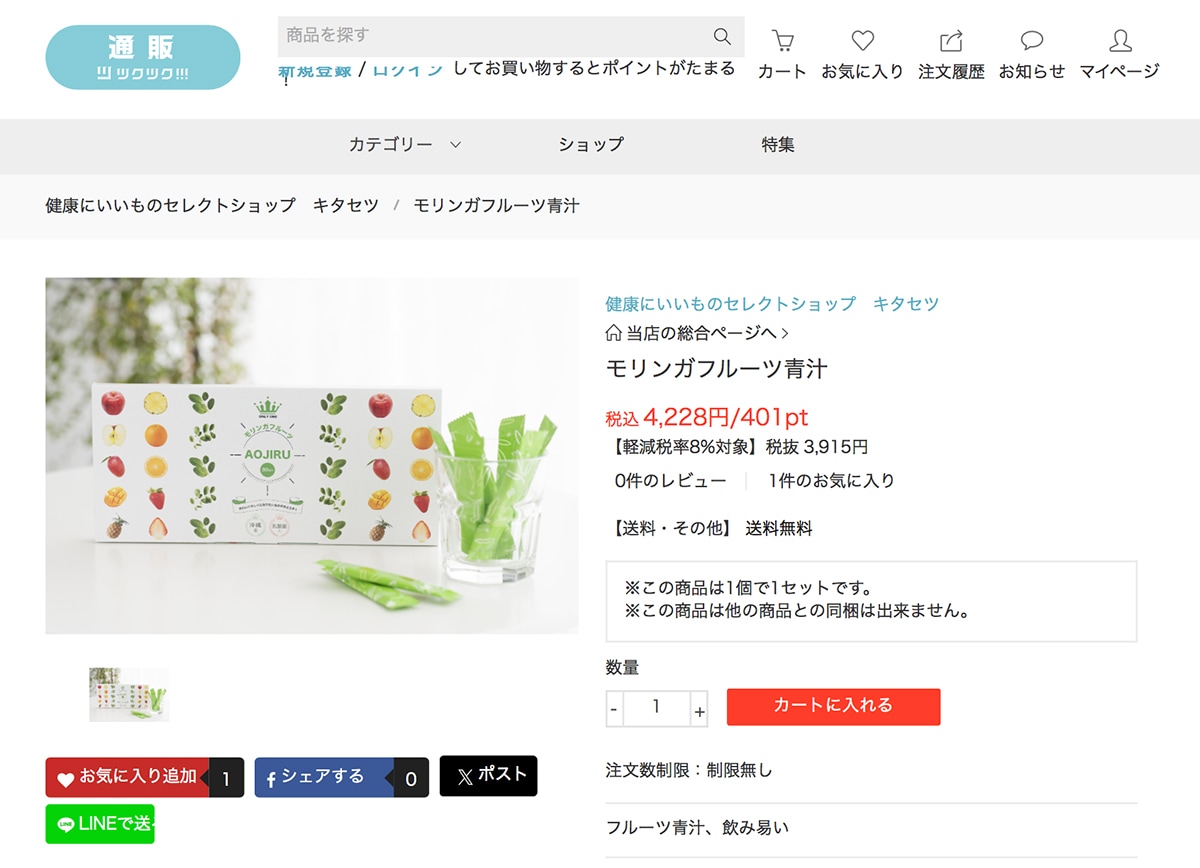Open the shopping cart icon

click(x=782, y=41)
